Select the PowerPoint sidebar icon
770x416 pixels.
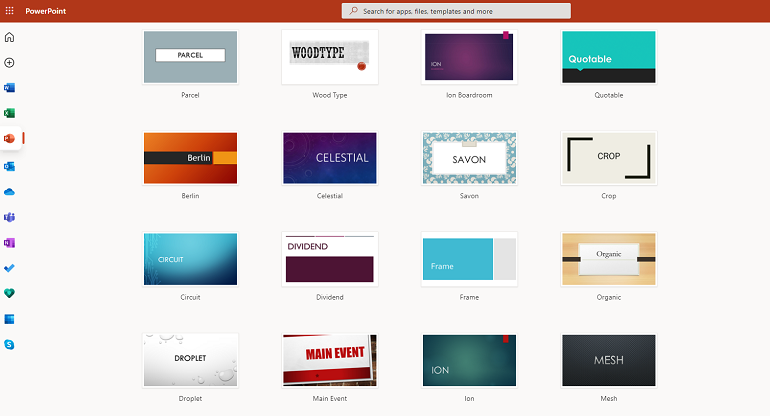pos(9,139)
